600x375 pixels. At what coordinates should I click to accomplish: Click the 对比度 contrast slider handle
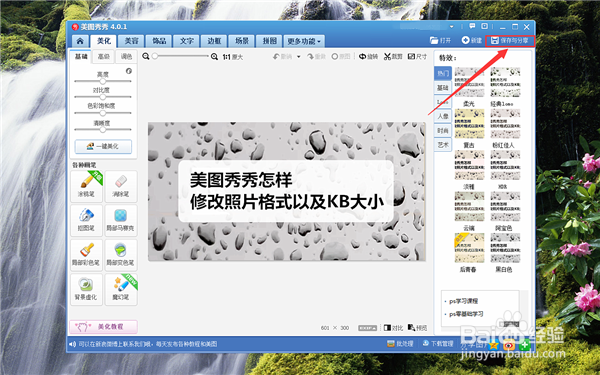(x=103, y=97)
